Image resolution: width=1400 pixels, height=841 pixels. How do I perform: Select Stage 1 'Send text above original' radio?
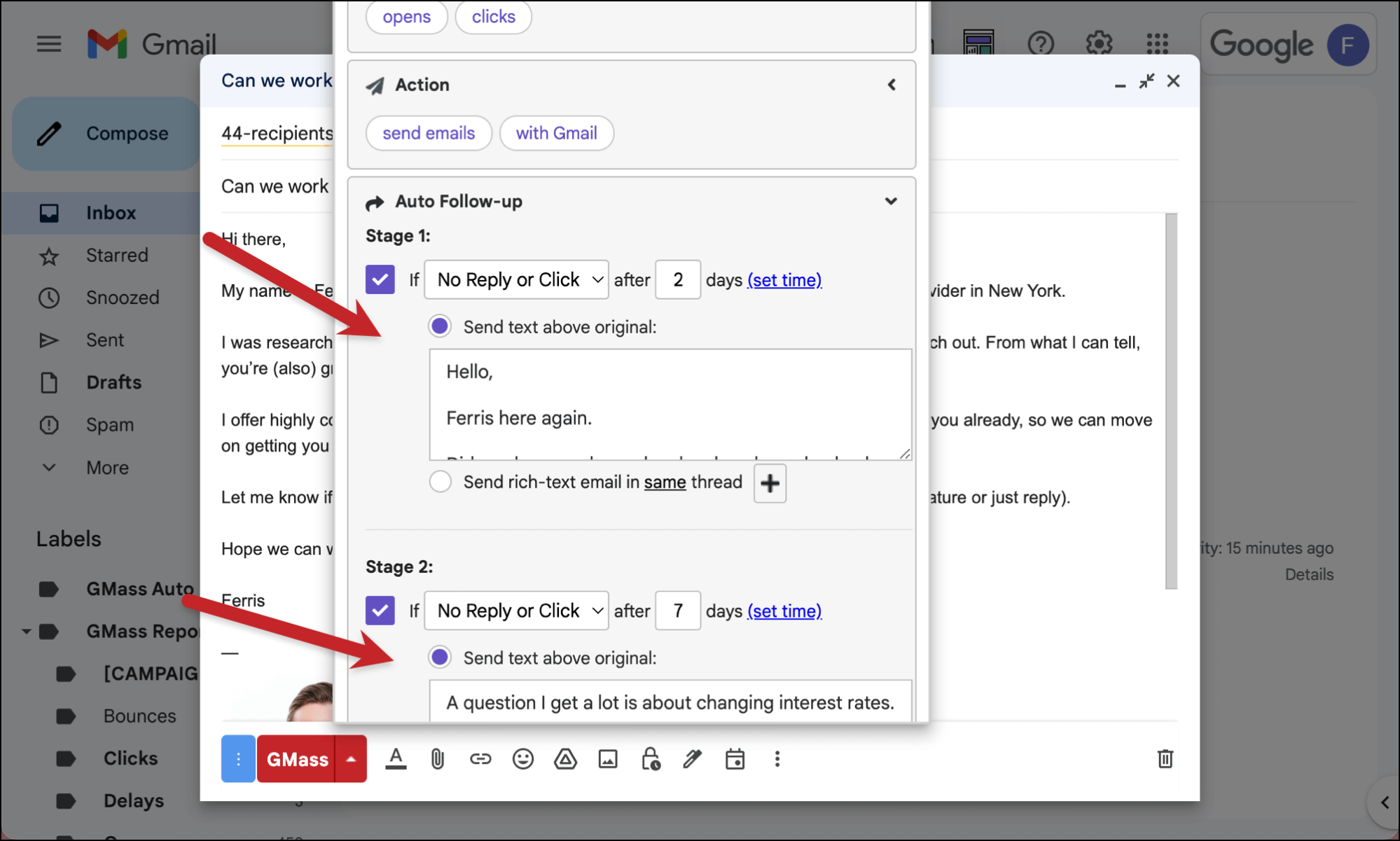click(x=440, y=326)
